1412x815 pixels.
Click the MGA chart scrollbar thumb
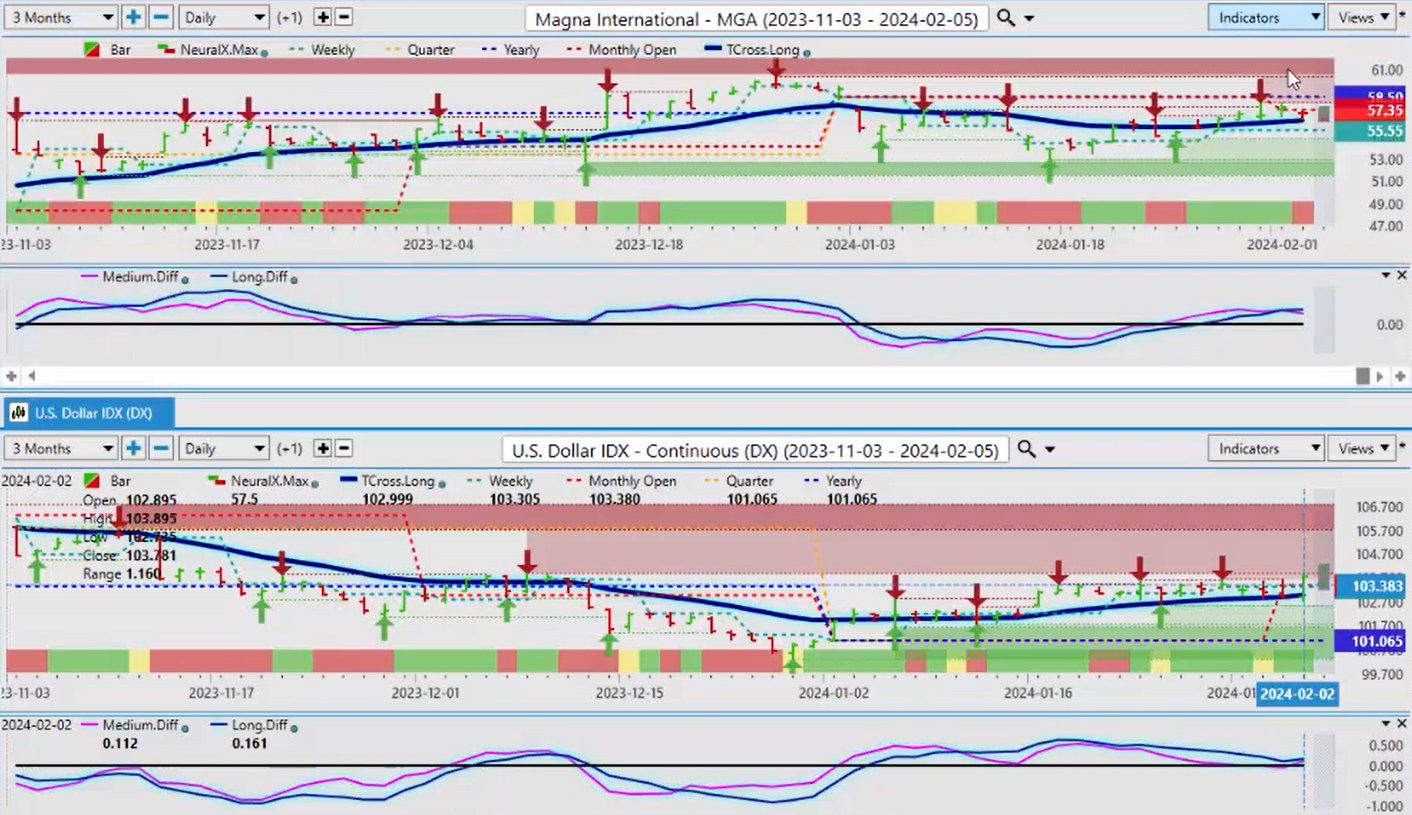point(1362,376)
